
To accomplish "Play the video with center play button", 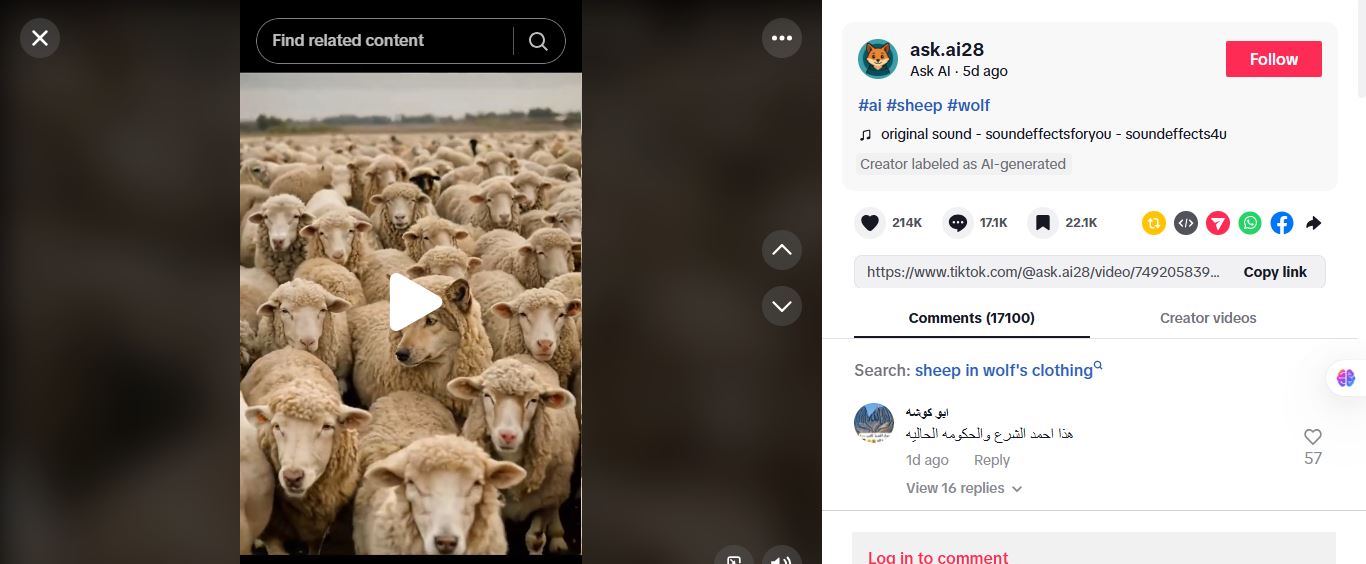I will tap(414, 302).
